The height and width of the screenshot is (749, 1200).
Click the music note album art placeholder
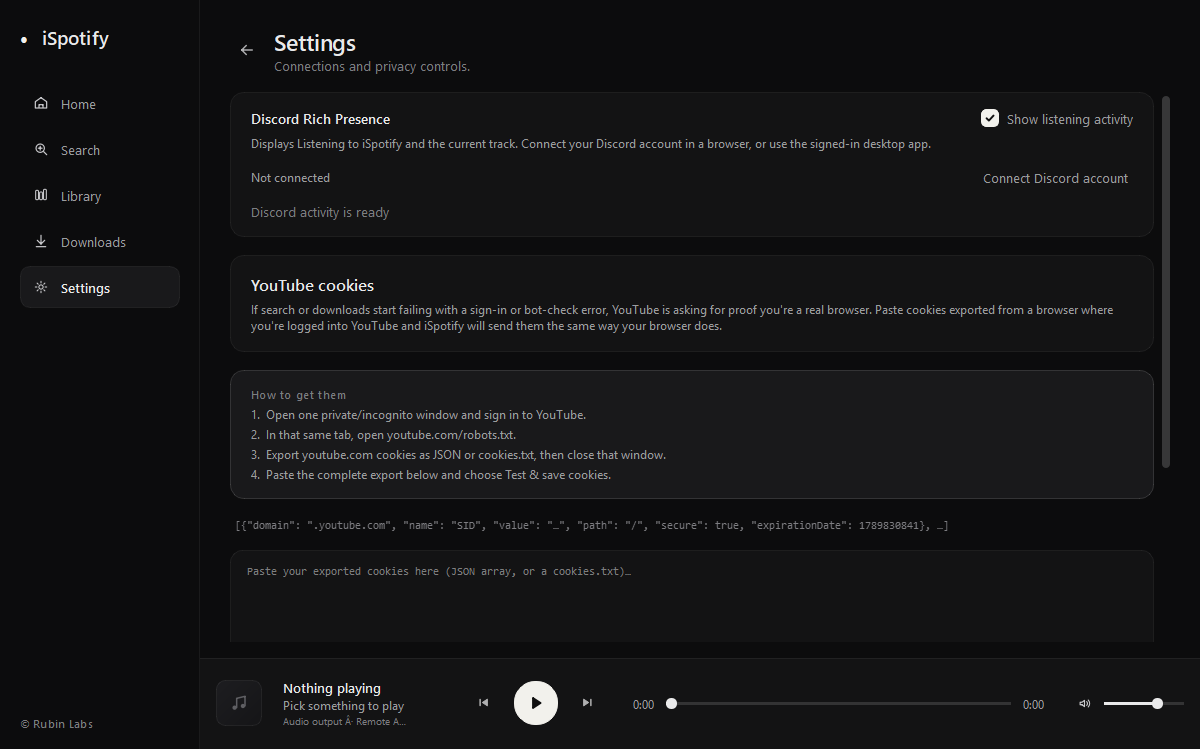tap(239, 703)
